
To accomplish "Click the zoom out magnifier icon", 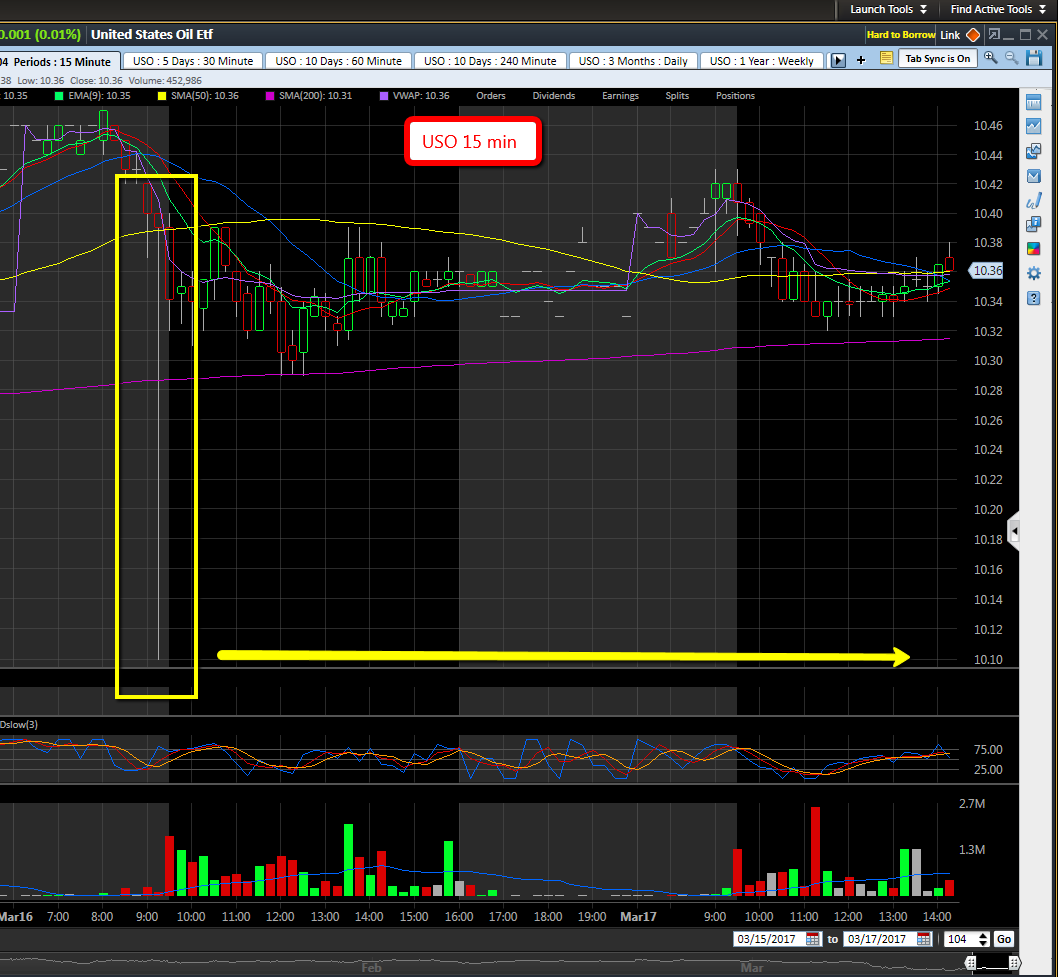I will click(x=1011, y=58).
